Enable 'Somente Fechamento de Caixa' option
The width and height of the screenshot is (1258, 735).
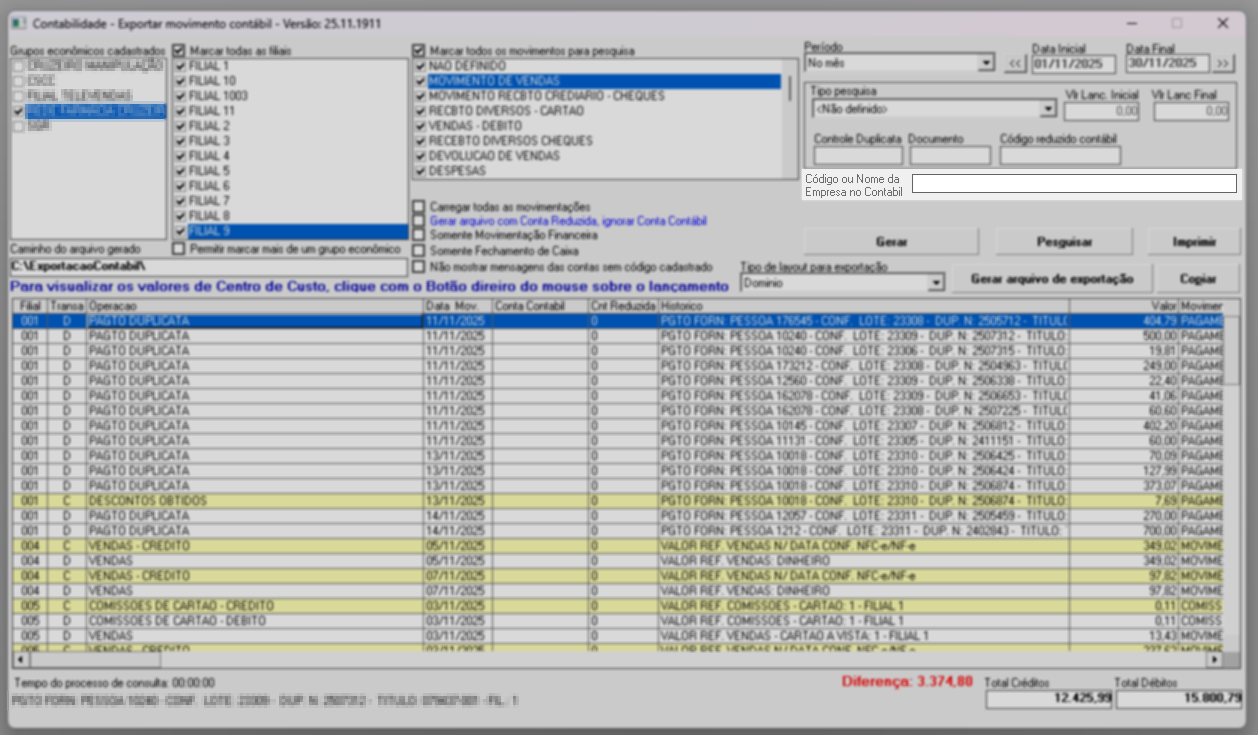(419, 251)
